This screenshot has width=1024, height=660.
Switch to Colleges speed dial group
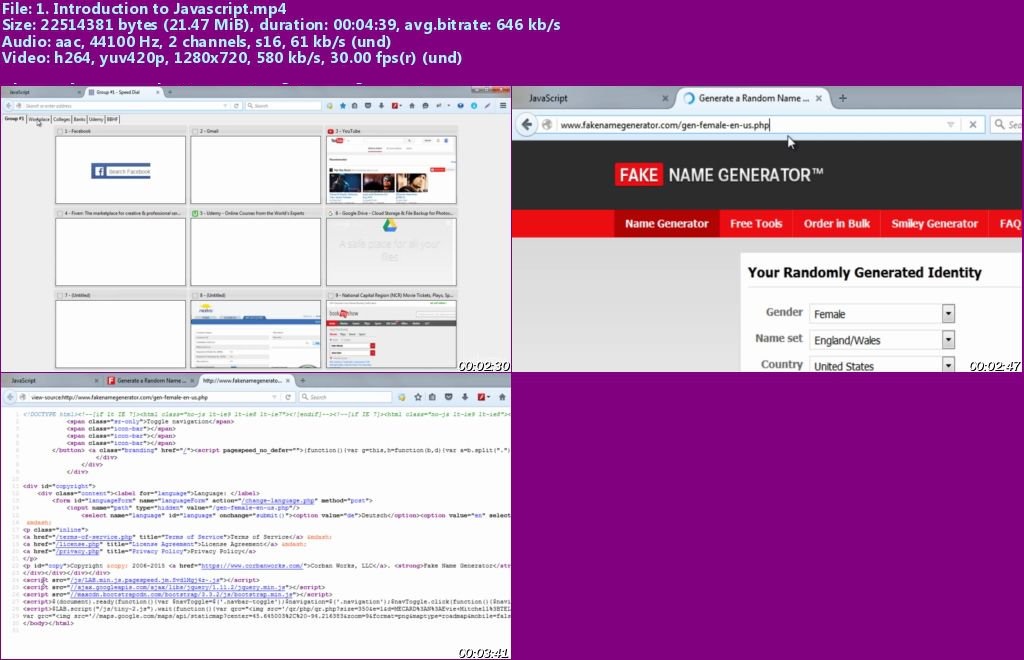(61, 119)
